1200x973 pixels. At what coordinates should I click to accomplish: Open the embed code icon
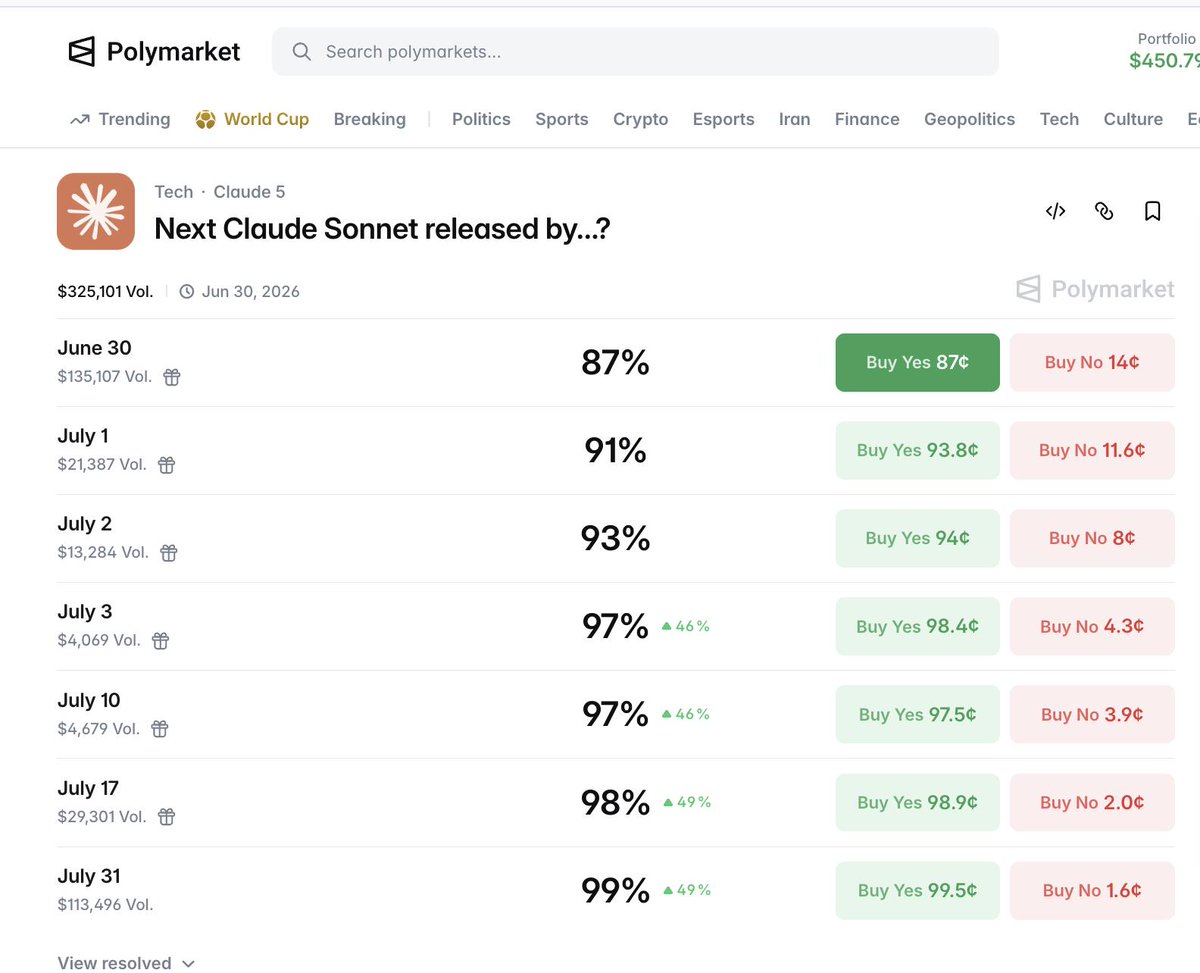coord(1055,211)
